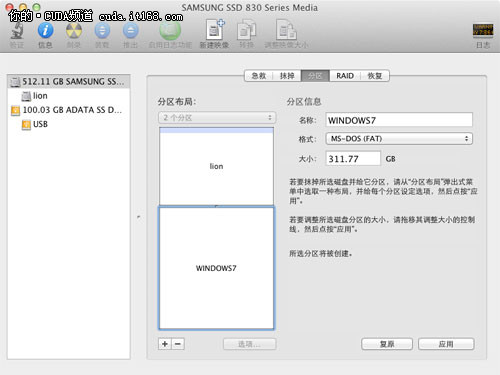Switch to the Restore (恢复) tab

375,76
